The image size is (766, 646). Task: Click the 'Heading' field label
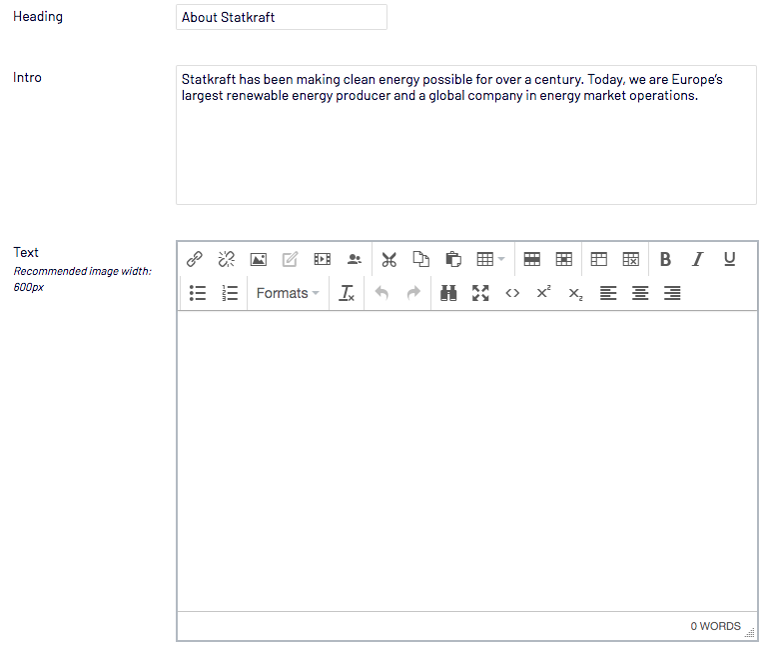tap(38, 17)
